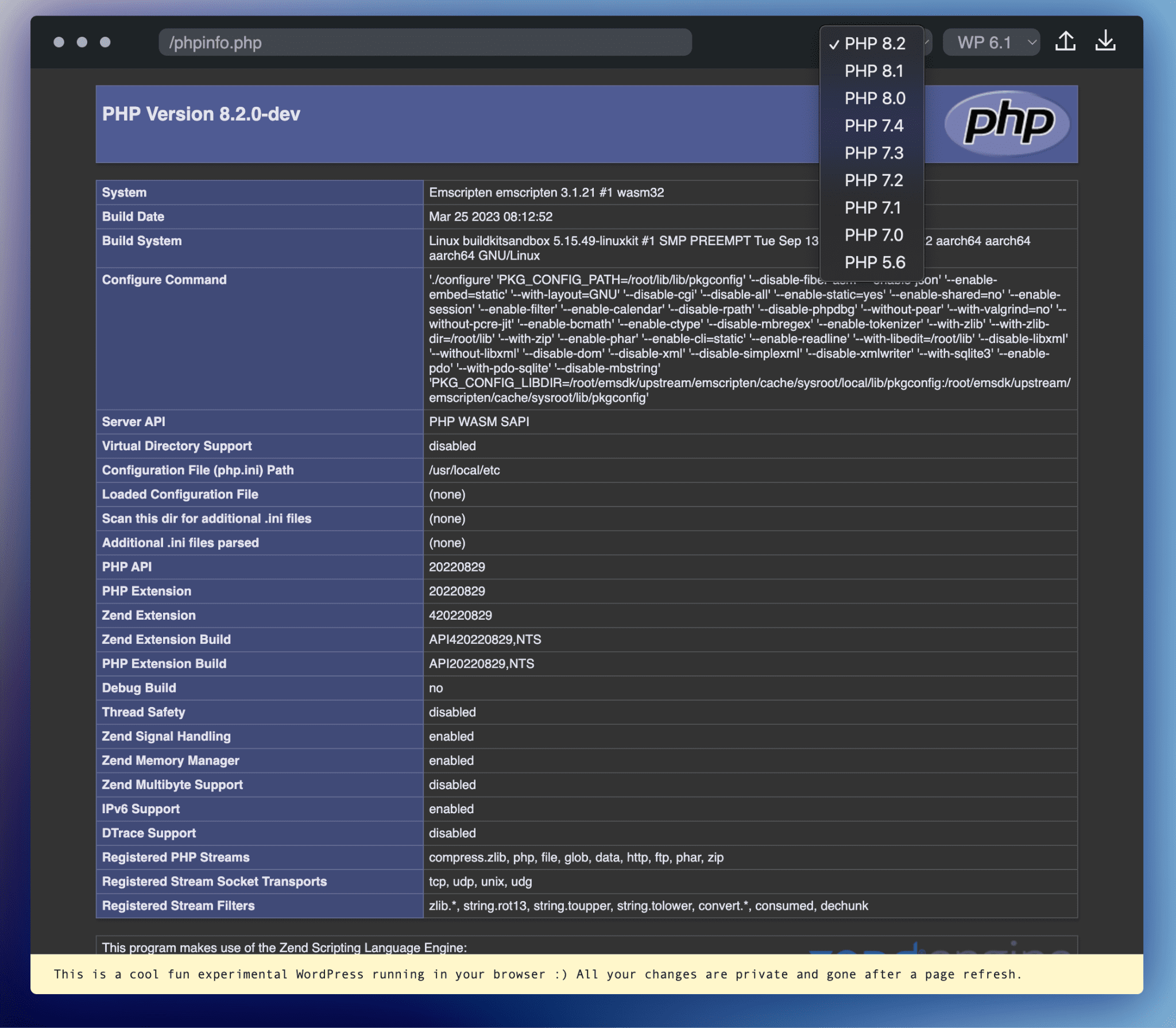Select PHP 7.3 from version dropdown
The height and width of the screenshot is (1028, 1176).
click(873, 153)
